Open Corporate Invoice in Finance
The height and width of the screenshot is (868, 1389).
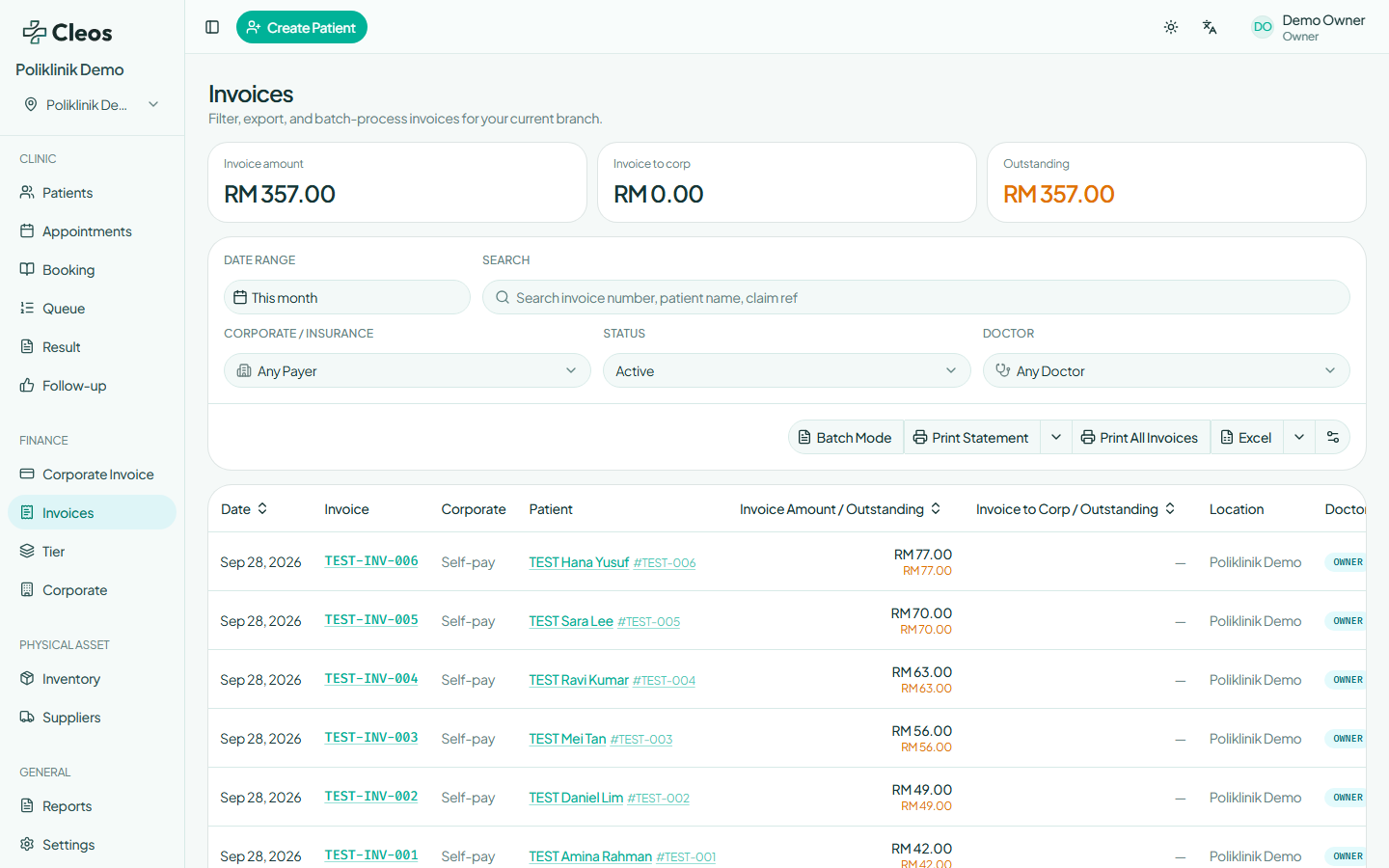pyautogui.click(x=92, y=475)
